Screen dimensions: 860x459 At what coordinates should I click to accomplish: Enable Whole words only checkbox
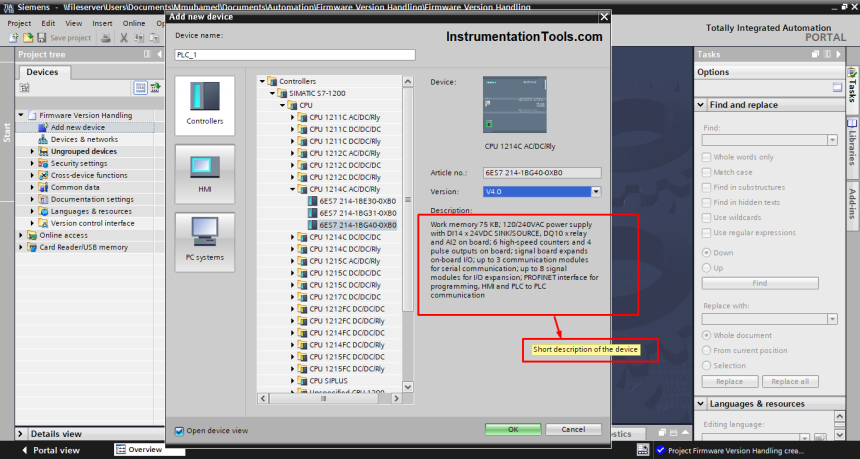click(x=706, y=157)
